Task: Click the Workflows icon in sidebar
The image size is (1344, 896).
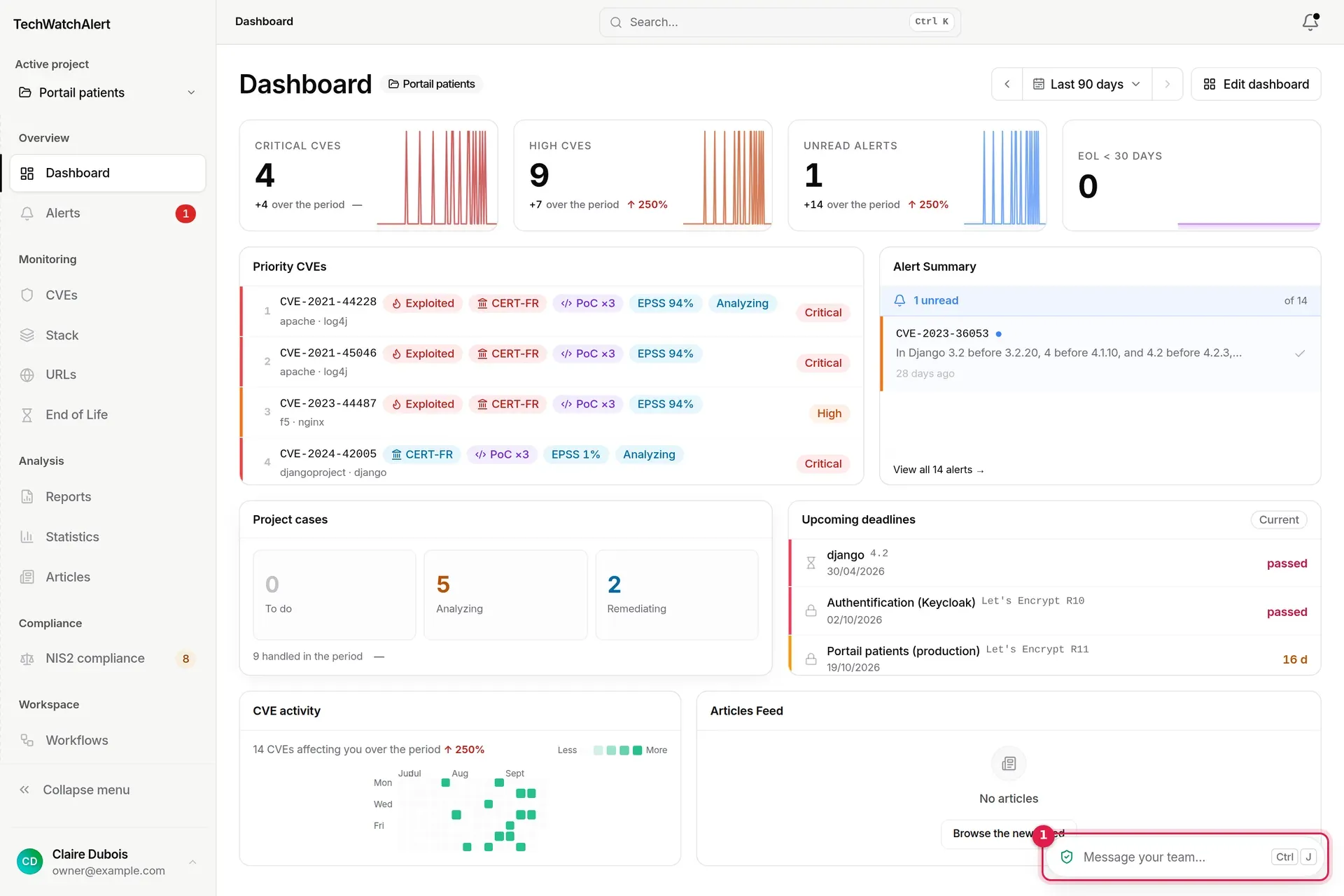Action: (27, 741)
